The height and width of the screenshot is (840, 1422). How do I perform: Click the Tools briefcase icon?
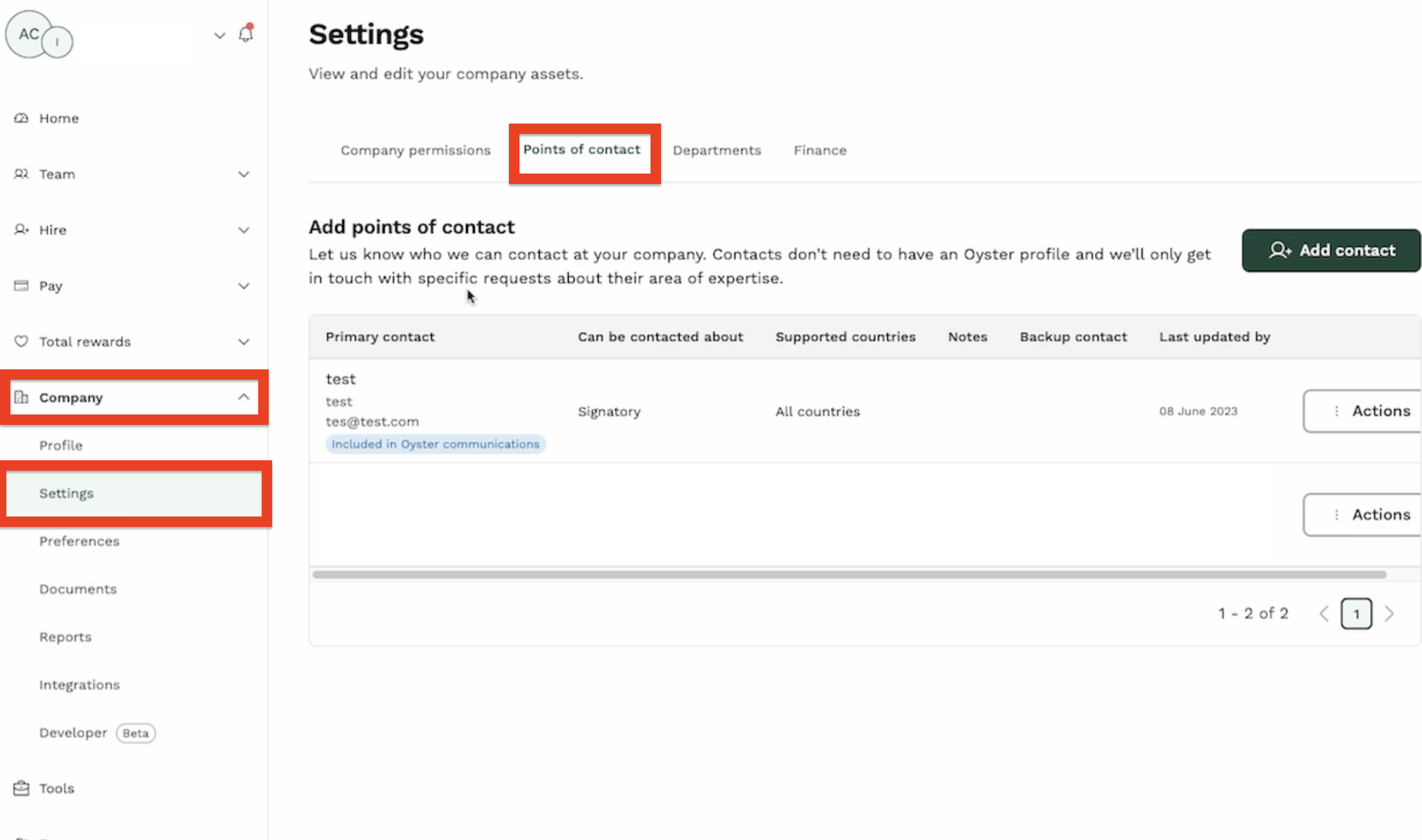pyautogui.click(x=22, y=788)
